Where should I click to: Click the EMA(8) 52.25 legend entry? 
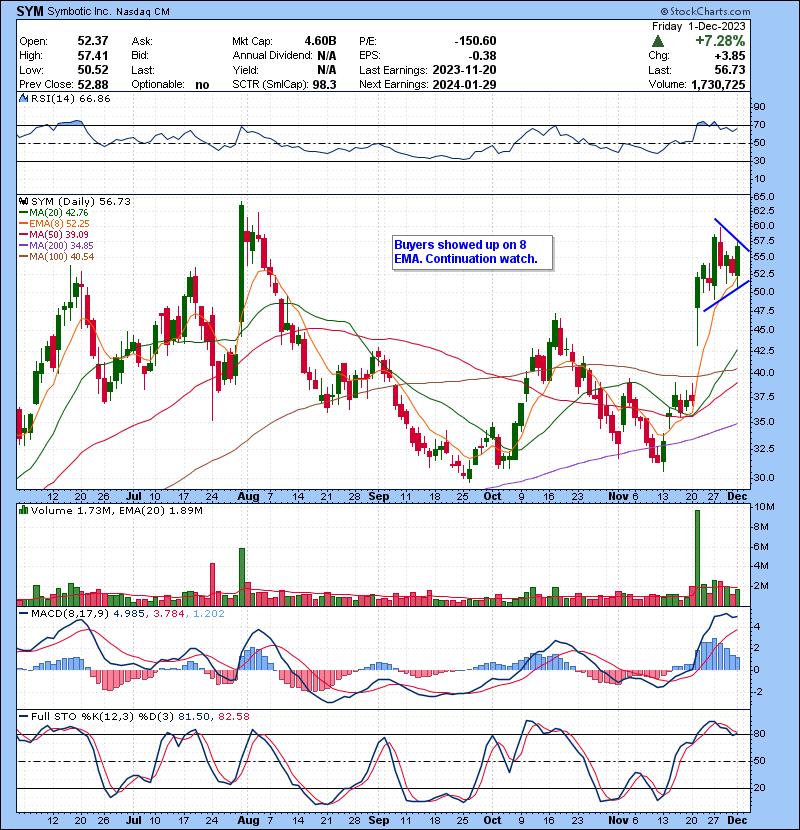pos(55,224)
